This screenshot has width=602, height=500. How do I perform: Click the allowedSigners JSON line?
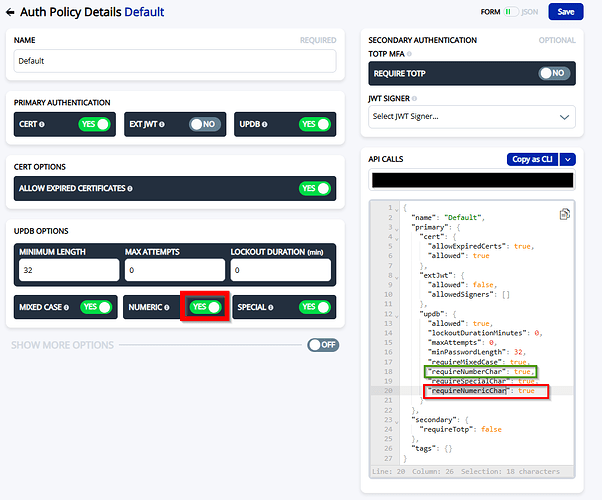pos(468,295)
